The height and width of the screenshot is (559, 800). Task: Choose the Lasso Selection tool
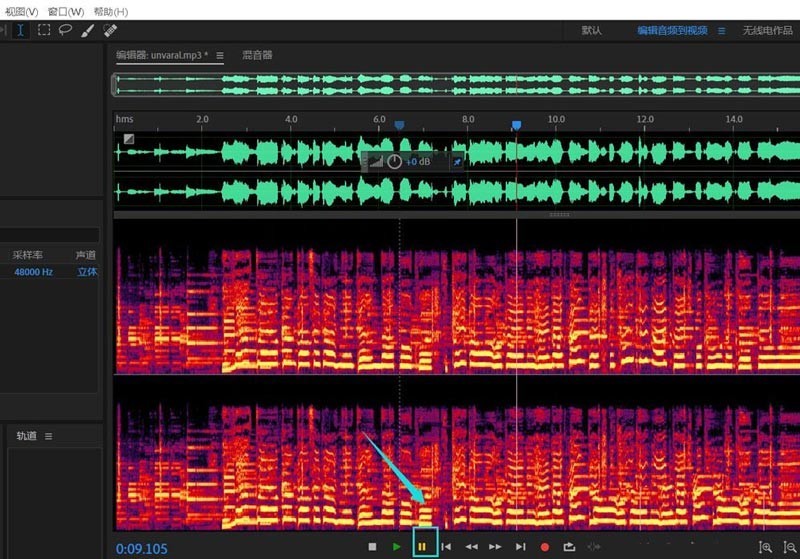[x=65, y=30]
